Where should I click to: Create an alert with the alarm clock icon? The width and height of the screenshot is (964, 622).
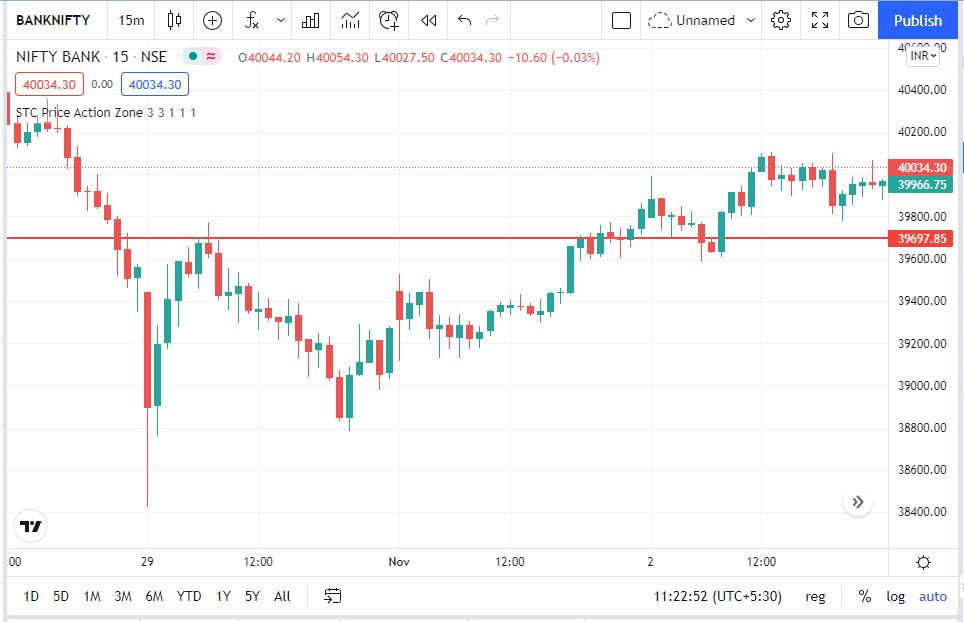pyautogui.click(x=389, y=20)
